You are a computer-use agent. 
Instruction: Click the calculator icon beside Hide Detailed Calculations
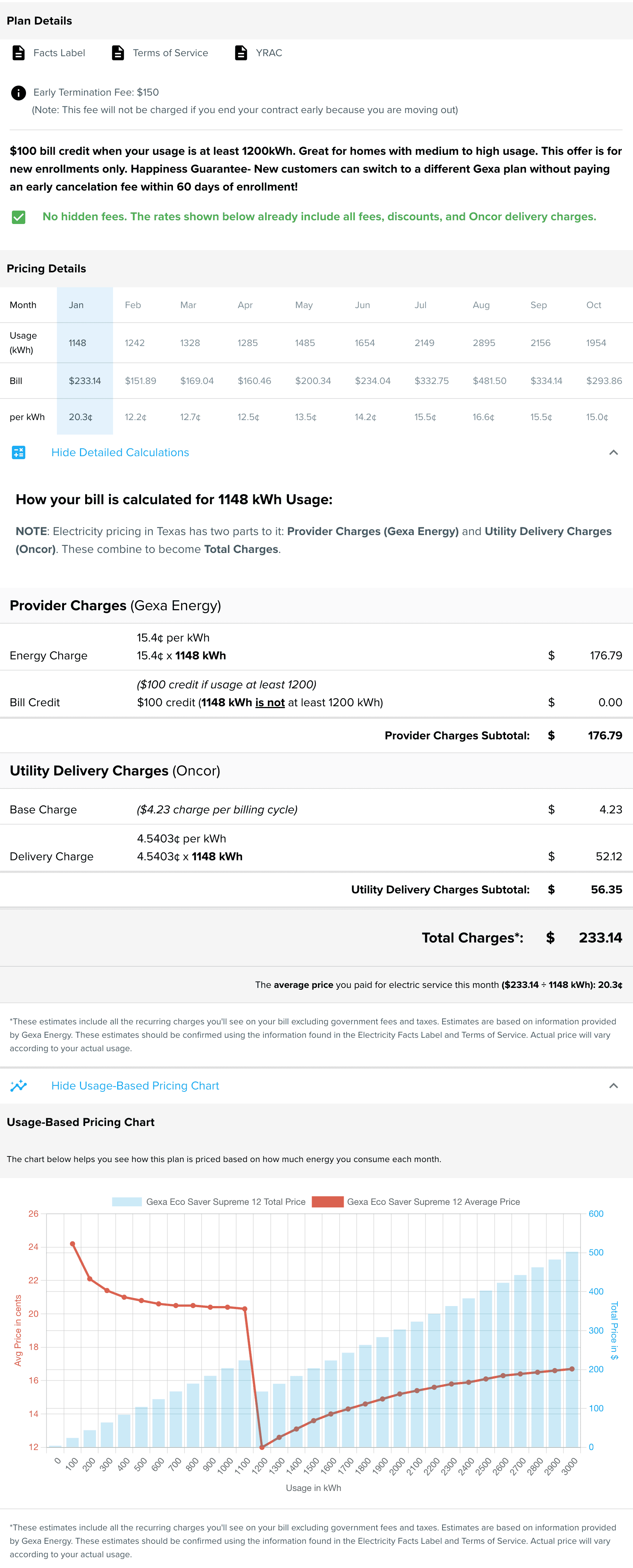pos(19,452)
